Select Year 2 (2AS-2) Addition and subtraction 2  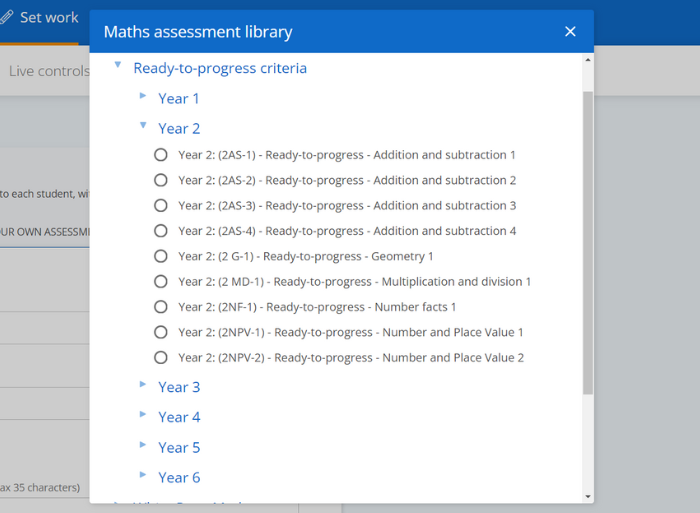point(161,180)
